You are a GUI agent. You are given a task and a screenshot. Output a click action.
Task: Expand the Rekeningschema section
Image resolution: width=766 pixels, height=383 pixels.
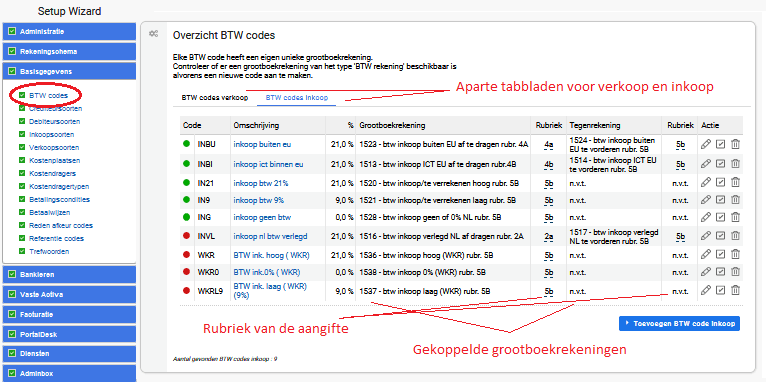(69, 51)
